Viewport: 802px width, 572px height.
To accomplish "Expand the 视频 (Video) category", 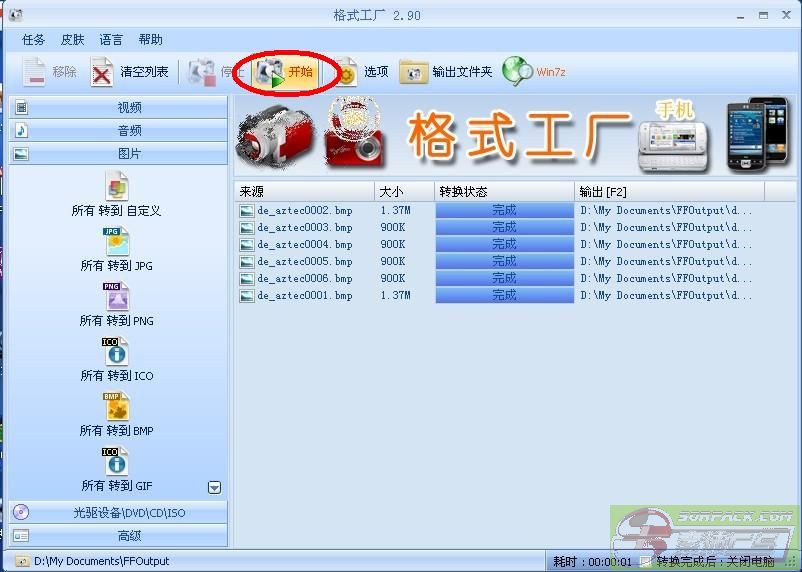I will tap(118, 107).
